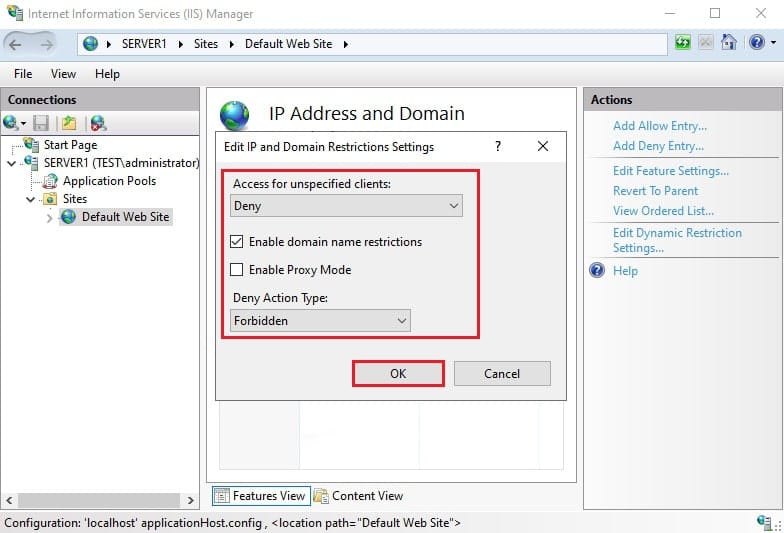The width and height of the screenshot is (784, 533).
Task: Select SERVER1 (TEST\administrator) node
Action: pos(121,163)
